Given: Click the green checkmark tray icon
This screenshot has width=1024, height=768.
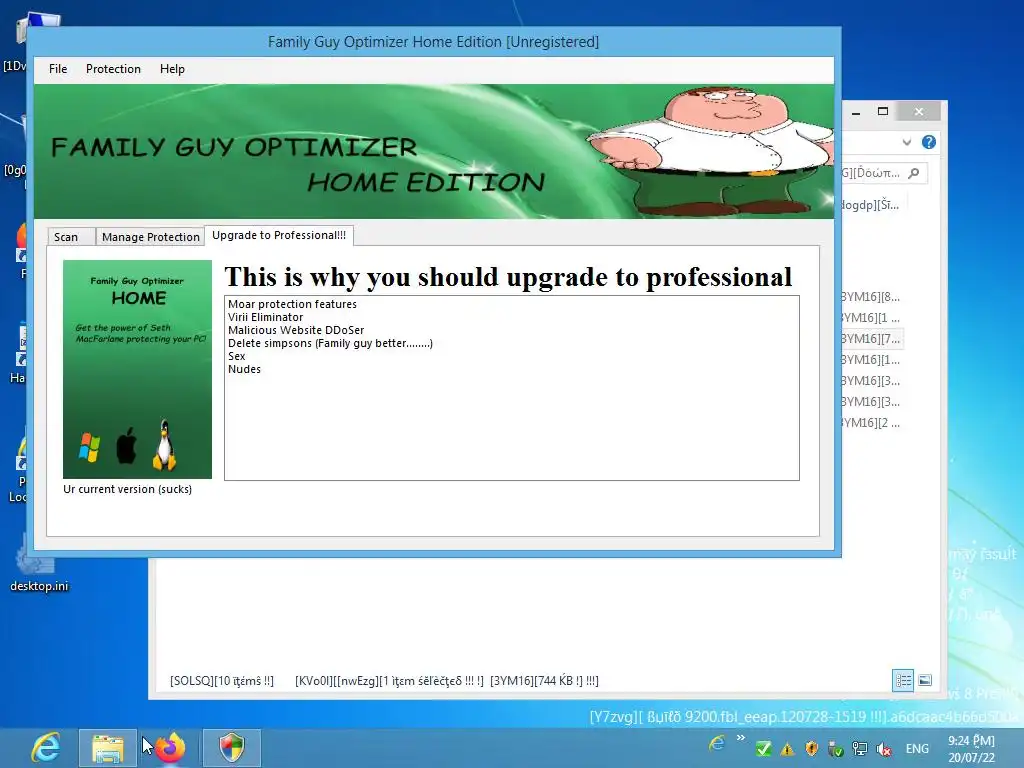Looking at the screenshot, I should coord(763,749).
